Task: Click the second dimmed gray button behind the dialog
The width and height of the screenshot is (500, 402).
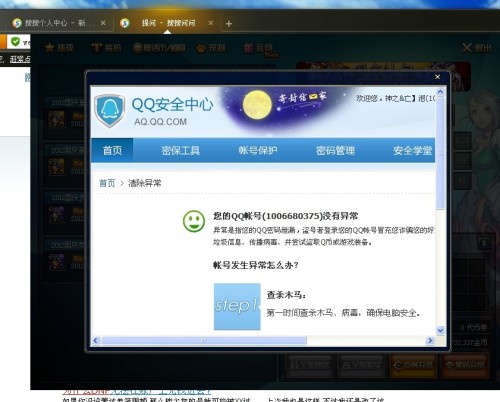Action: (x=361, y=365)
